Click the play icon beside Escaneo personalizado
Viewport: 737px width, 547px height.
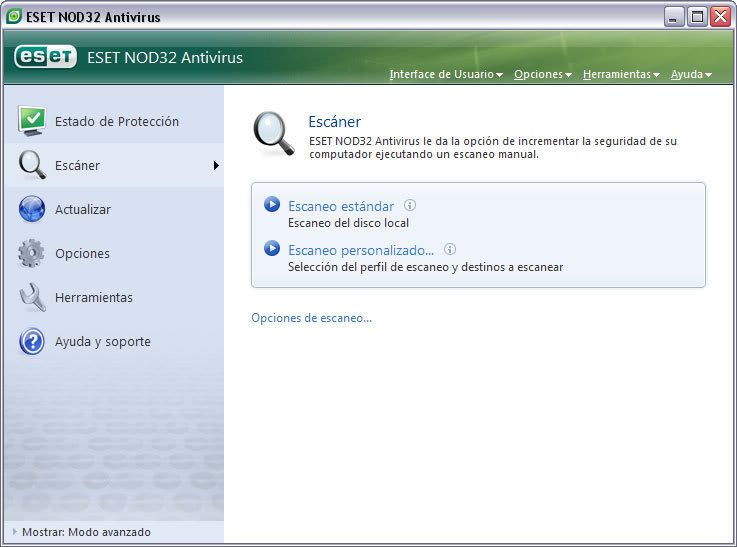click(x=272, y=248)
